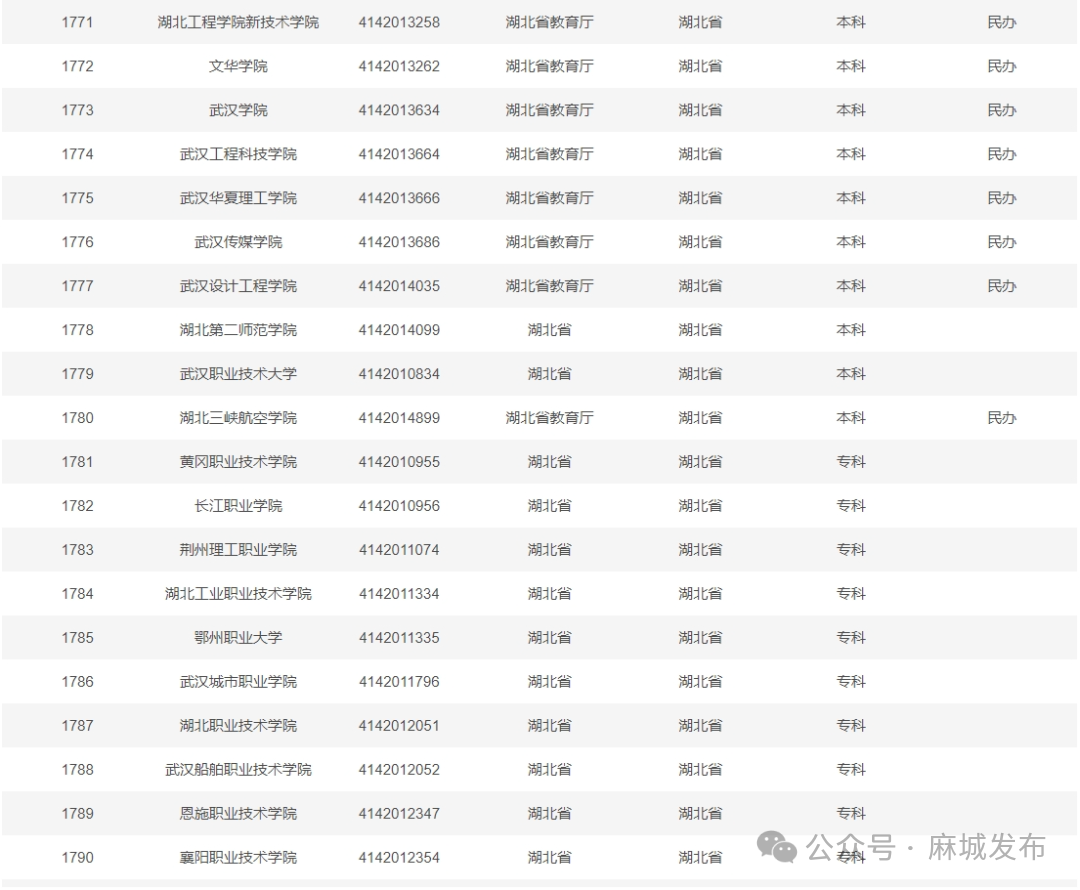This screenshot has width=1080, height=890.
Task: Click the 武汉工程科技学院 entry
Action: (238, 154)
